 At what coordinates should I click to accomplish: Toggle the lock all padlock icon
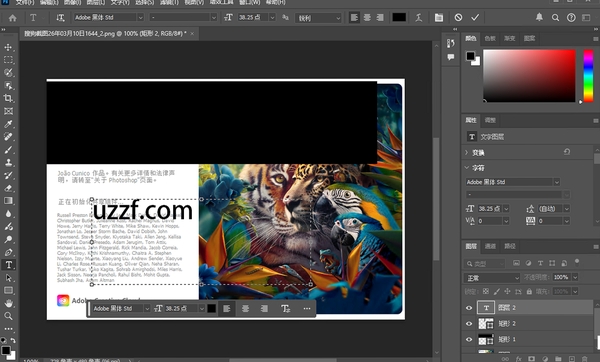coord(529,292)
